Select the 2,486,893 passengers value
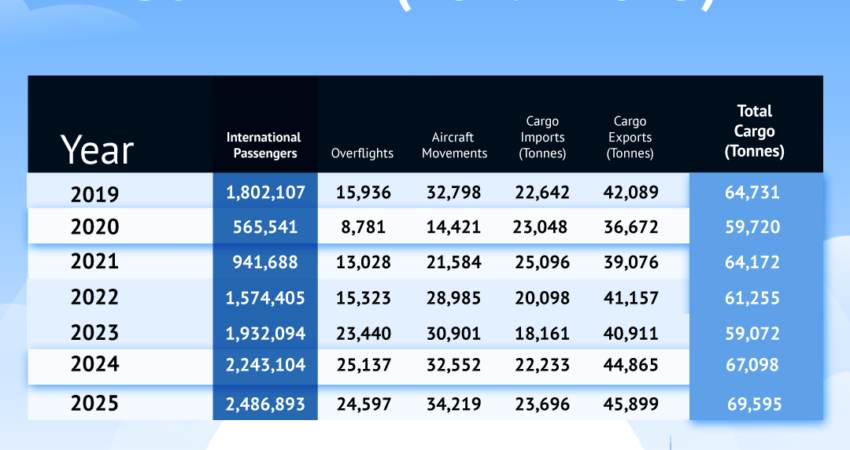Image resolution: width=850 pixels, height=450 pixels. (x=265, y=404)
